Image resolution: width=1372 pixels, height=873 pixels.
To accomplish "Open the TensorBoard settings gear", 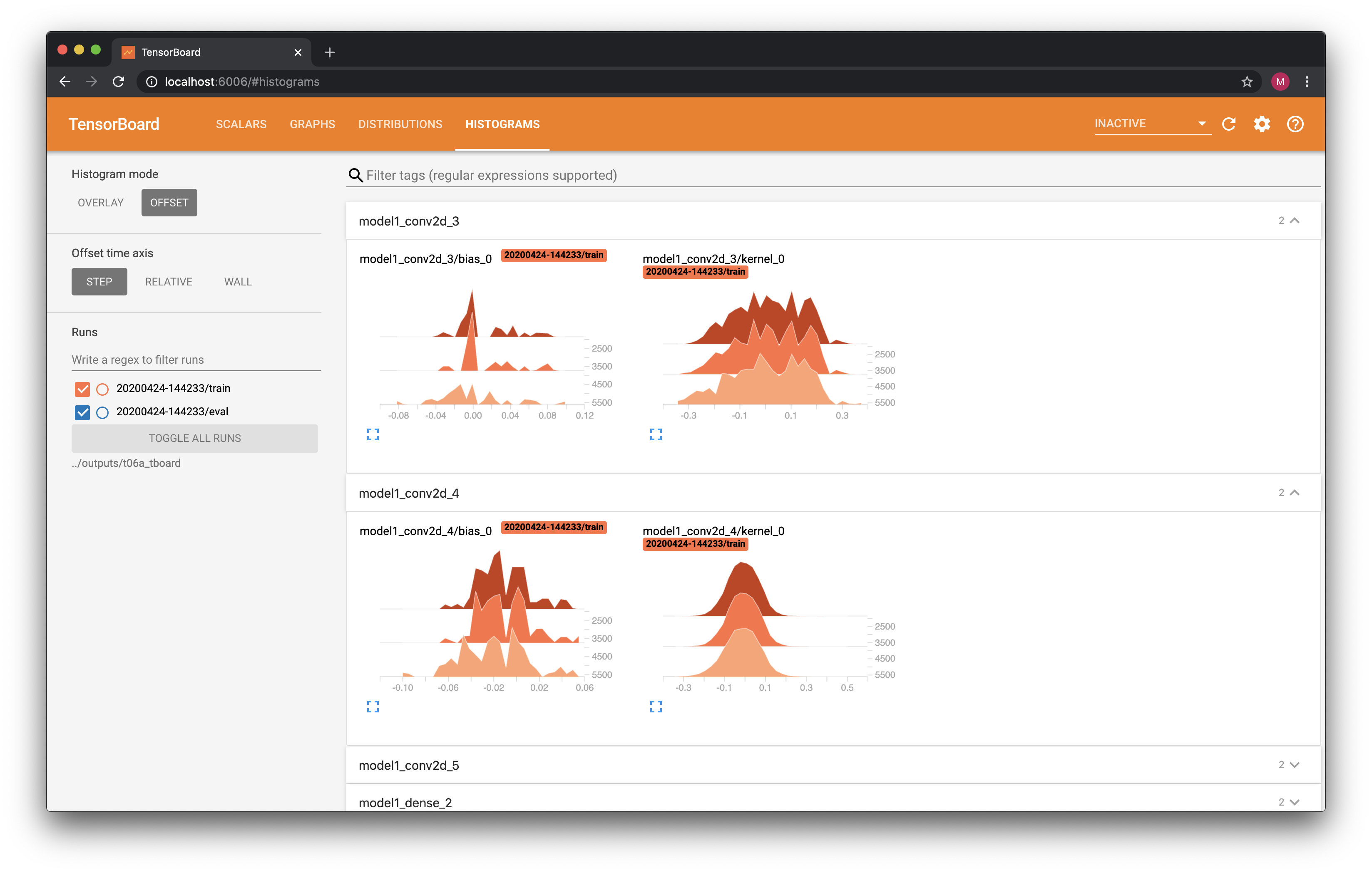I will 1261,124.
